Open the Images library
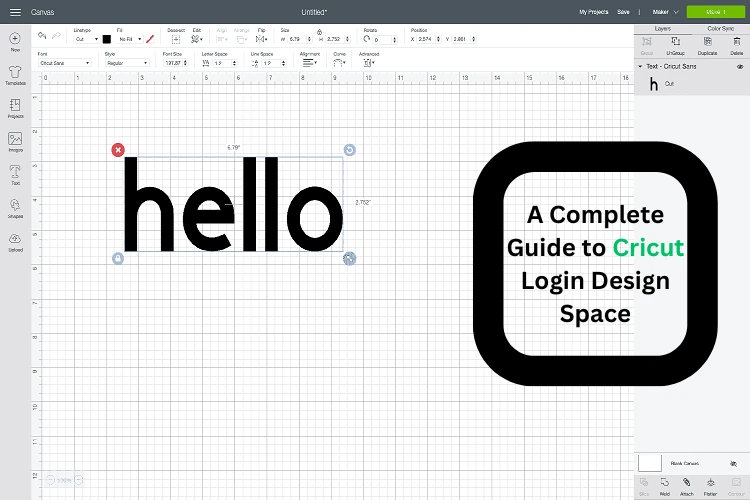The image size is (750, 500). [x=15, y=139]
